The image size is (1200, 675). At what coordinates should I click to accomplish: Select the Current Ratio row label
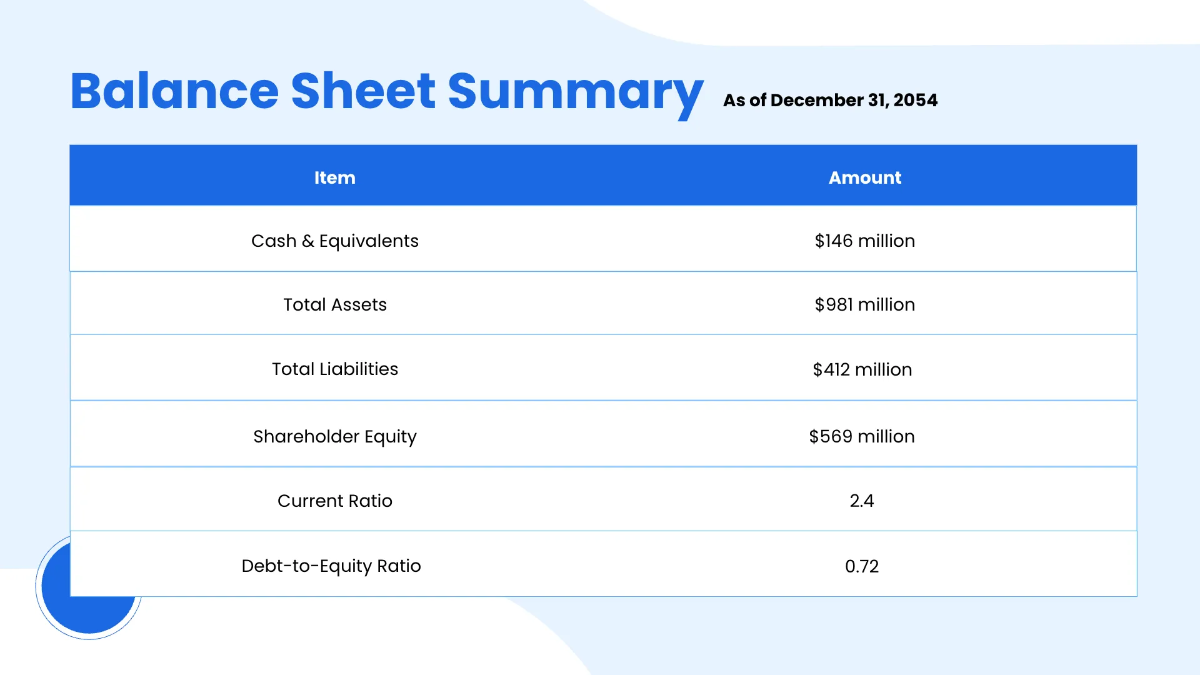pyautogui.click(x=335, y=500)
